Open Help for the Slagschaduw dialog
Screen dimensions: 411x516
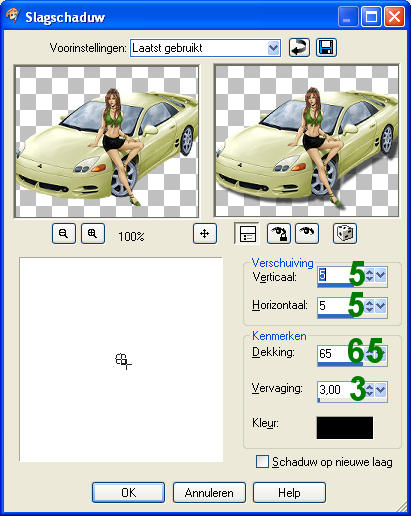coord(289,492)
